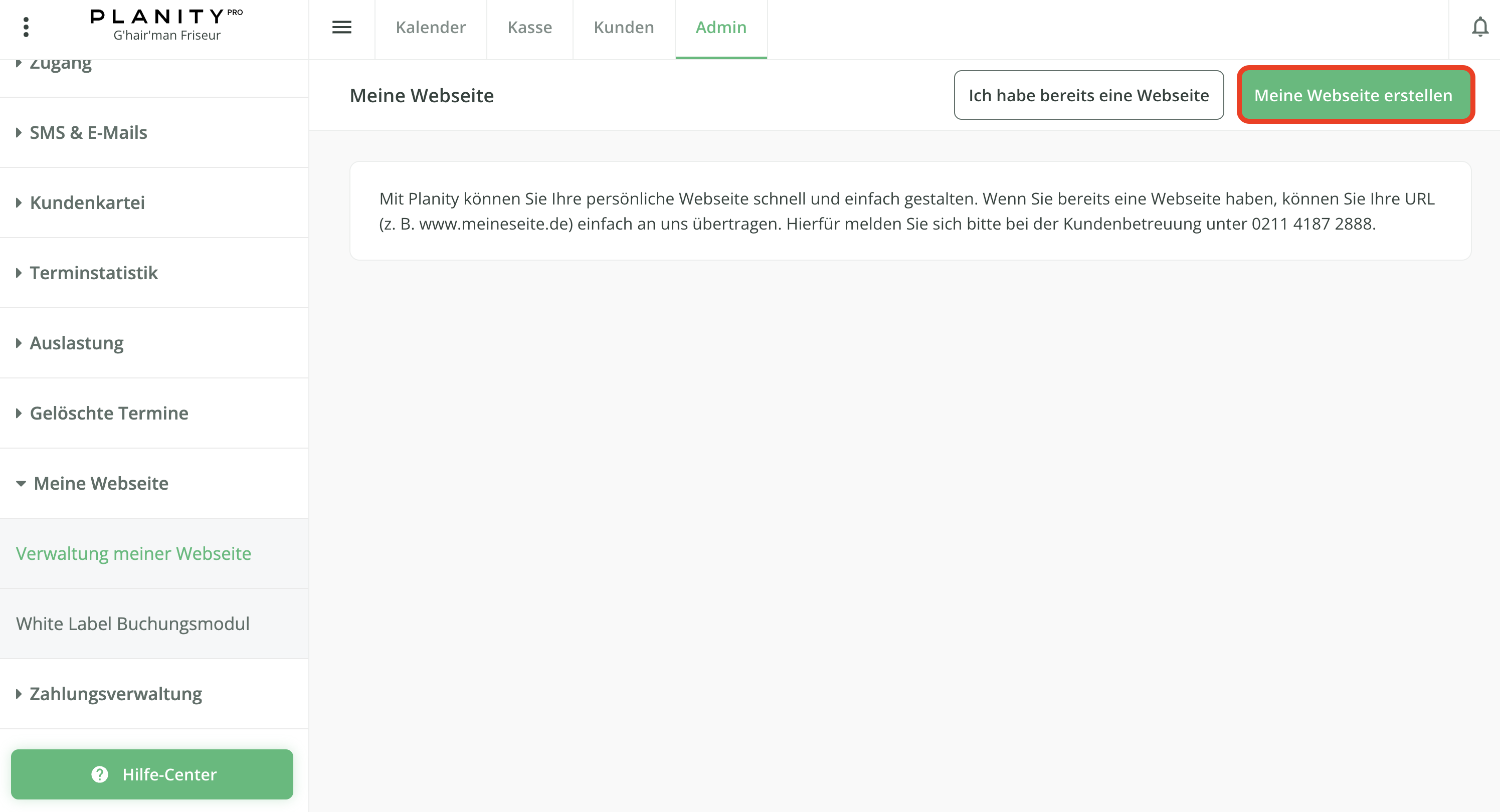This screenshot has width=1500, height=812.
Task: Expand the Zahlungsverwaltung section
Action: click(x=115, y=693)
